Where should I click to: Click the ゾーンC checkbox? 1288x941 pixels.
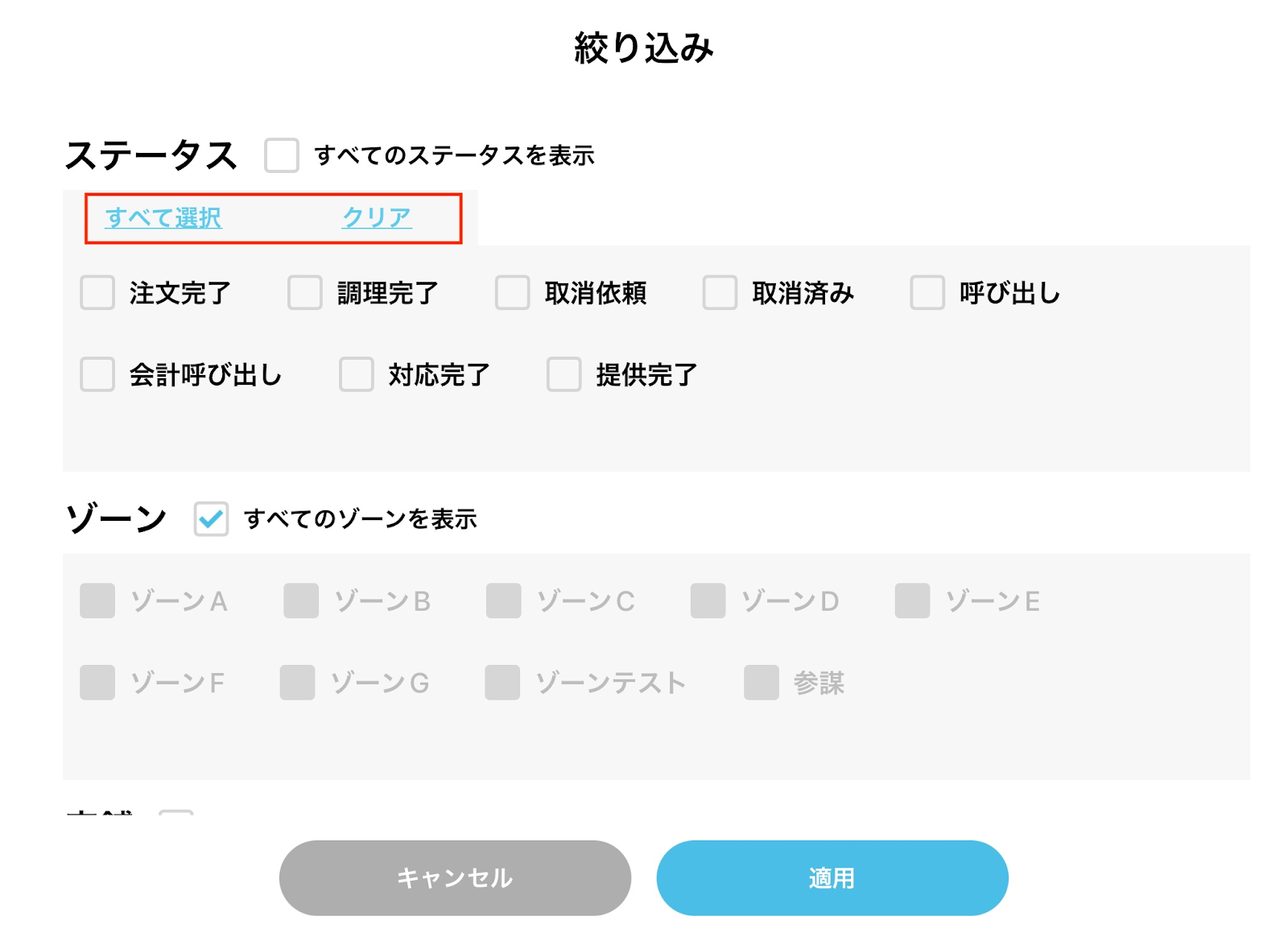click(x=504, y=601)
